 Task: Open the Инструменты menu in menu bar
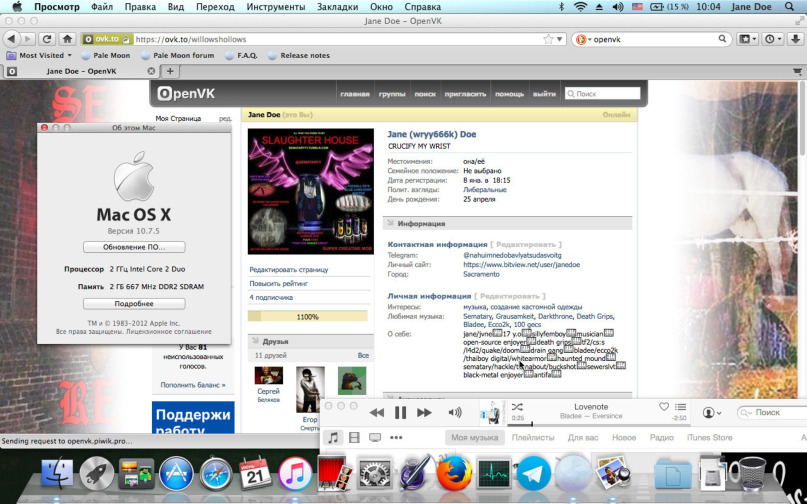276,7
